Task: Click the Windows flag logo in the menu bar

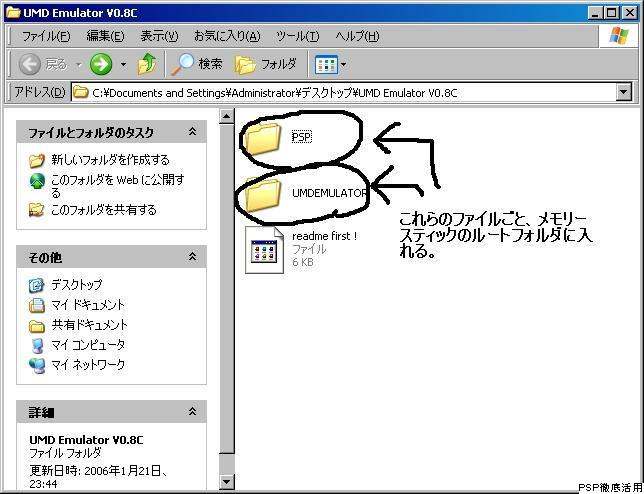Action: pos(619,36)
